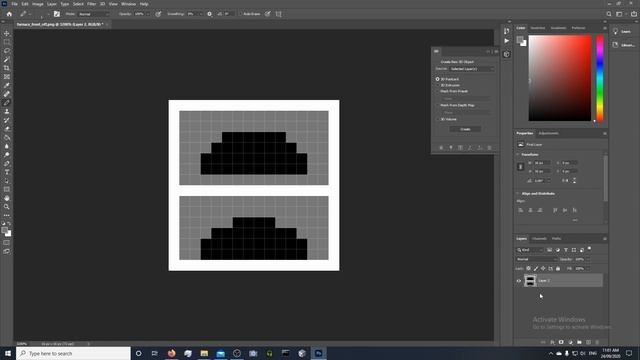Image resolution: width=640 pixels, height=360 pixels.
Task: Select the Zoom tool
Action: [x=7, y=207]
